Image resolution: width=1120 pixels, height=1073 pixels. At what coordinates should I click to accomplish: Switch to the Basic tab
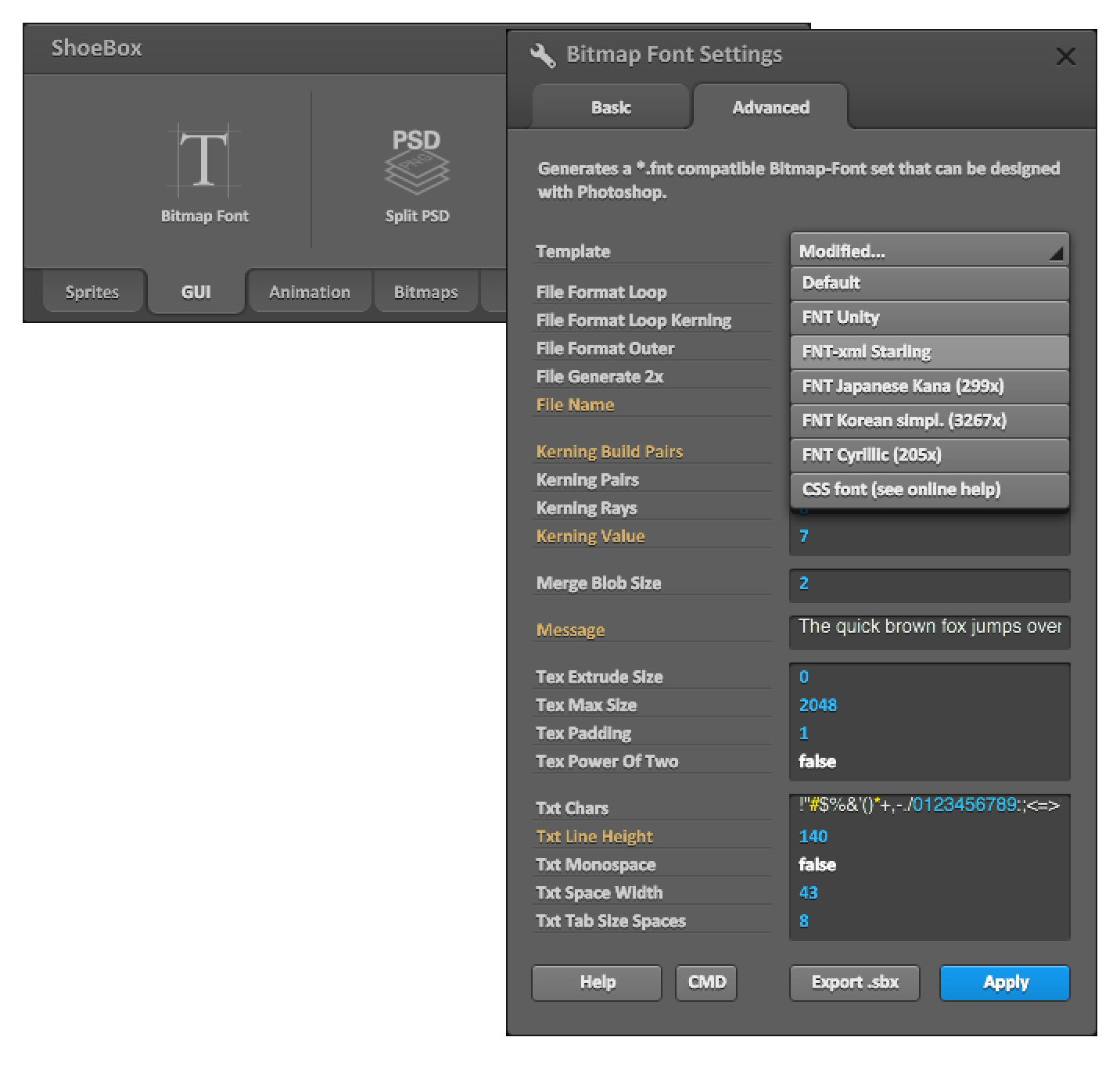[x=611, y=107]
